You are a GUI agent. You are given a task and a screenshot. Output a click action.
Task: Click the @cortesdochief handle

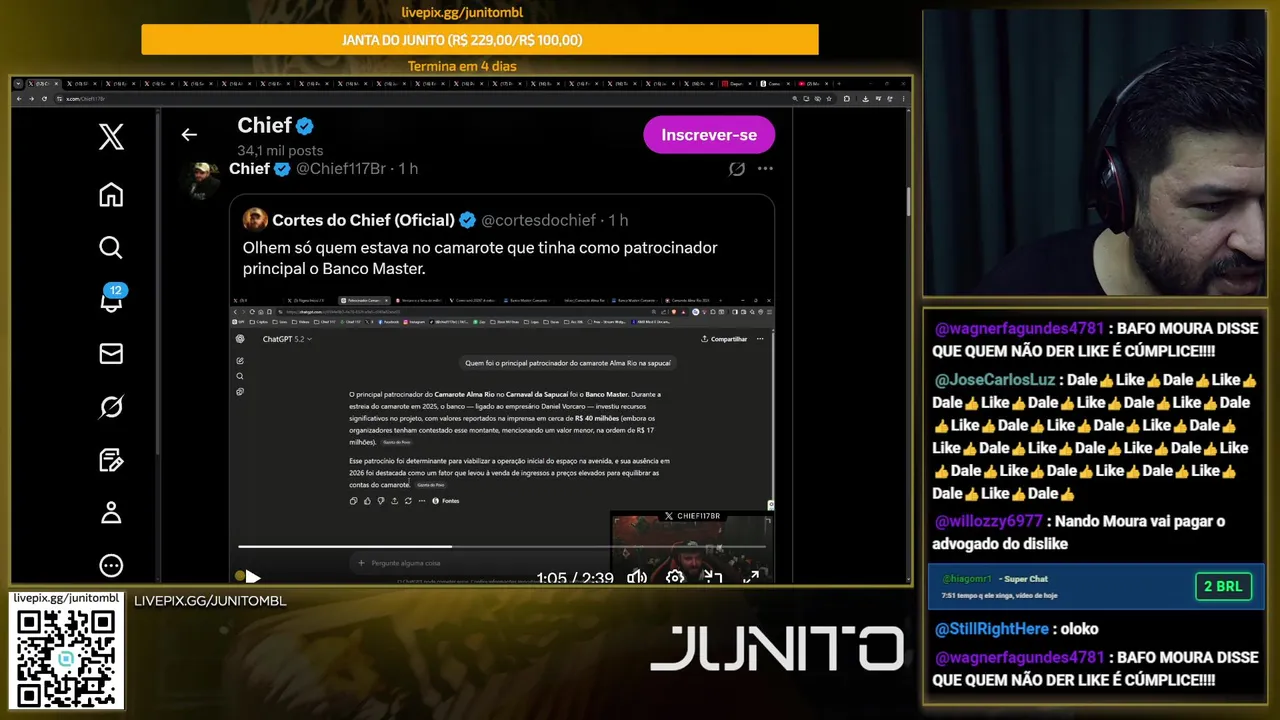(x=539, y=220)
